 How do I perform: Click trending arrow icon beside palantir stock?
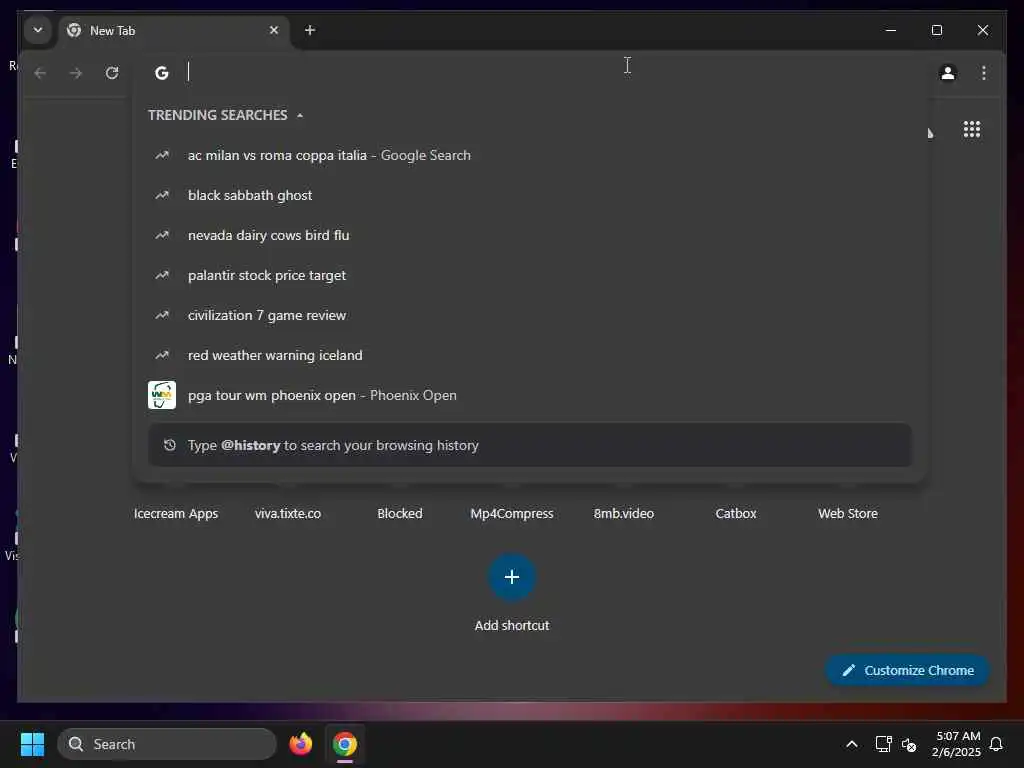click(162, 276)
